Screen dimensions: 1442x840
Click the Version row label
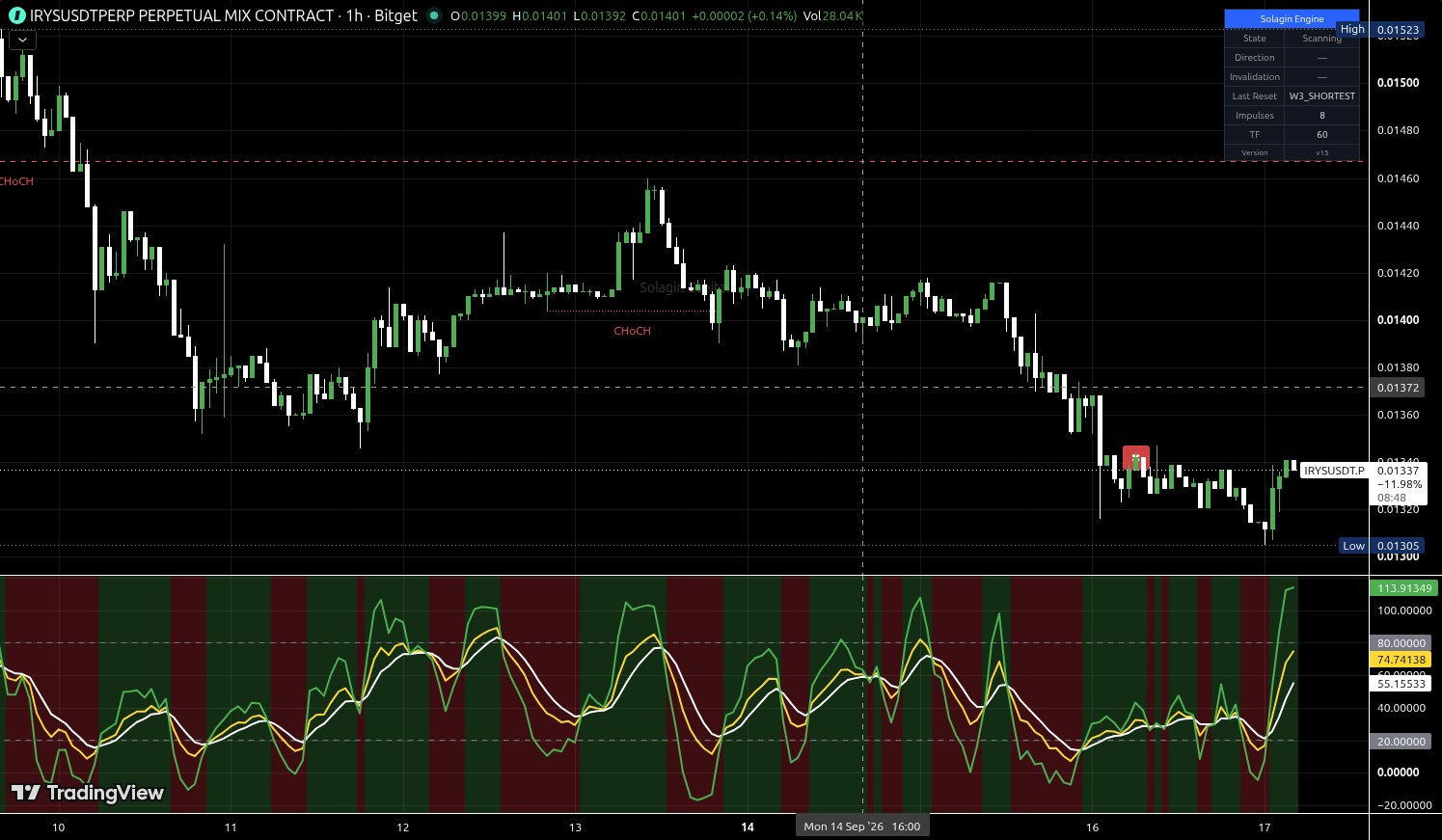pos(1254,152)
